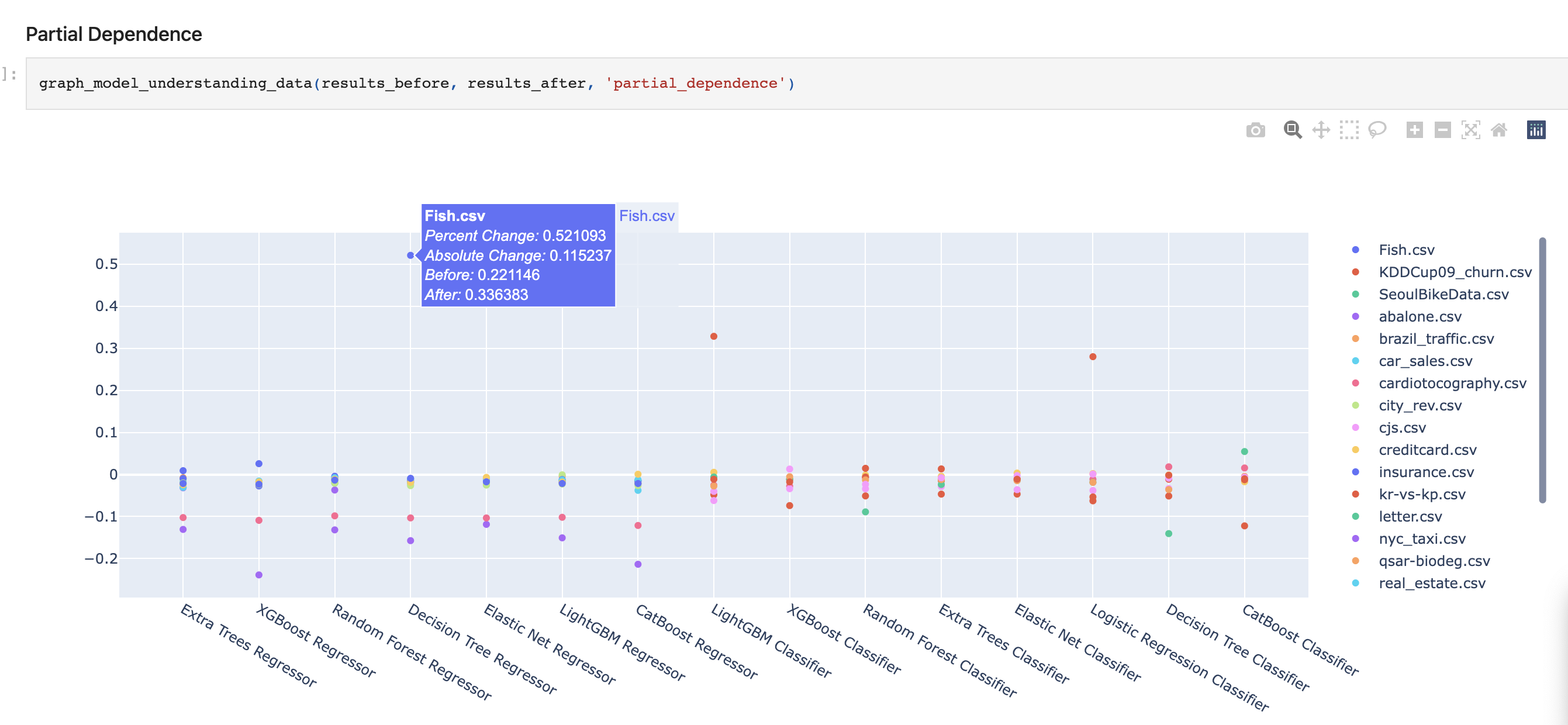Open the Plotly logo link icon

[x=1536, y=130]
